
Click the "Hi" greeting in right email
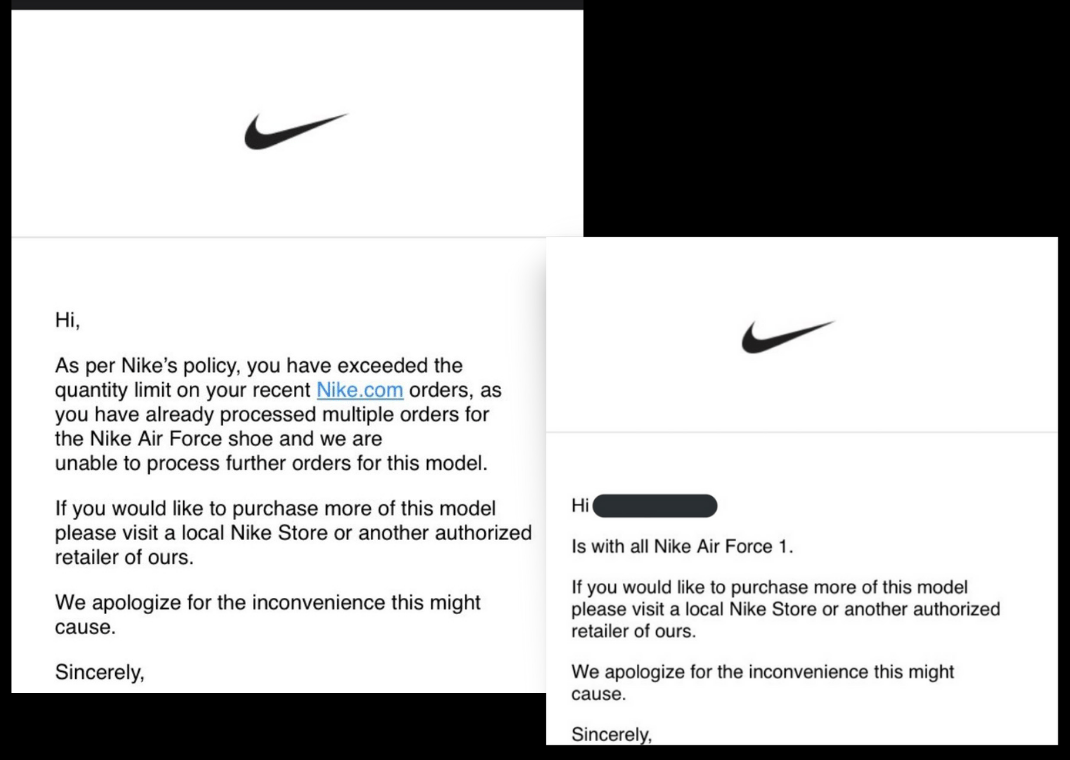point(580,506)
